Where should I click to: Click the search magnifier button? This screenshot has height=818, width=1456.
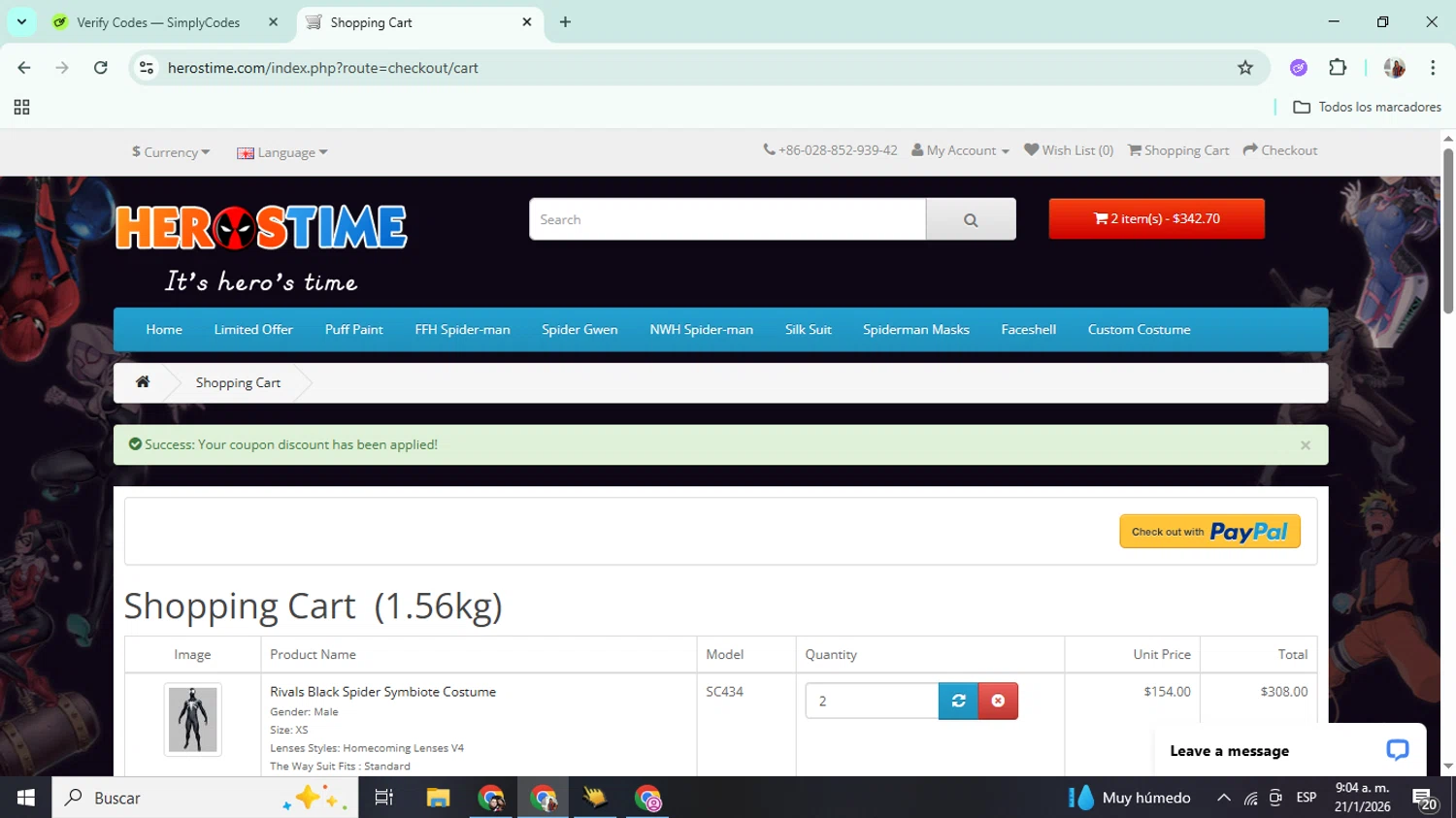pos(971,219)
